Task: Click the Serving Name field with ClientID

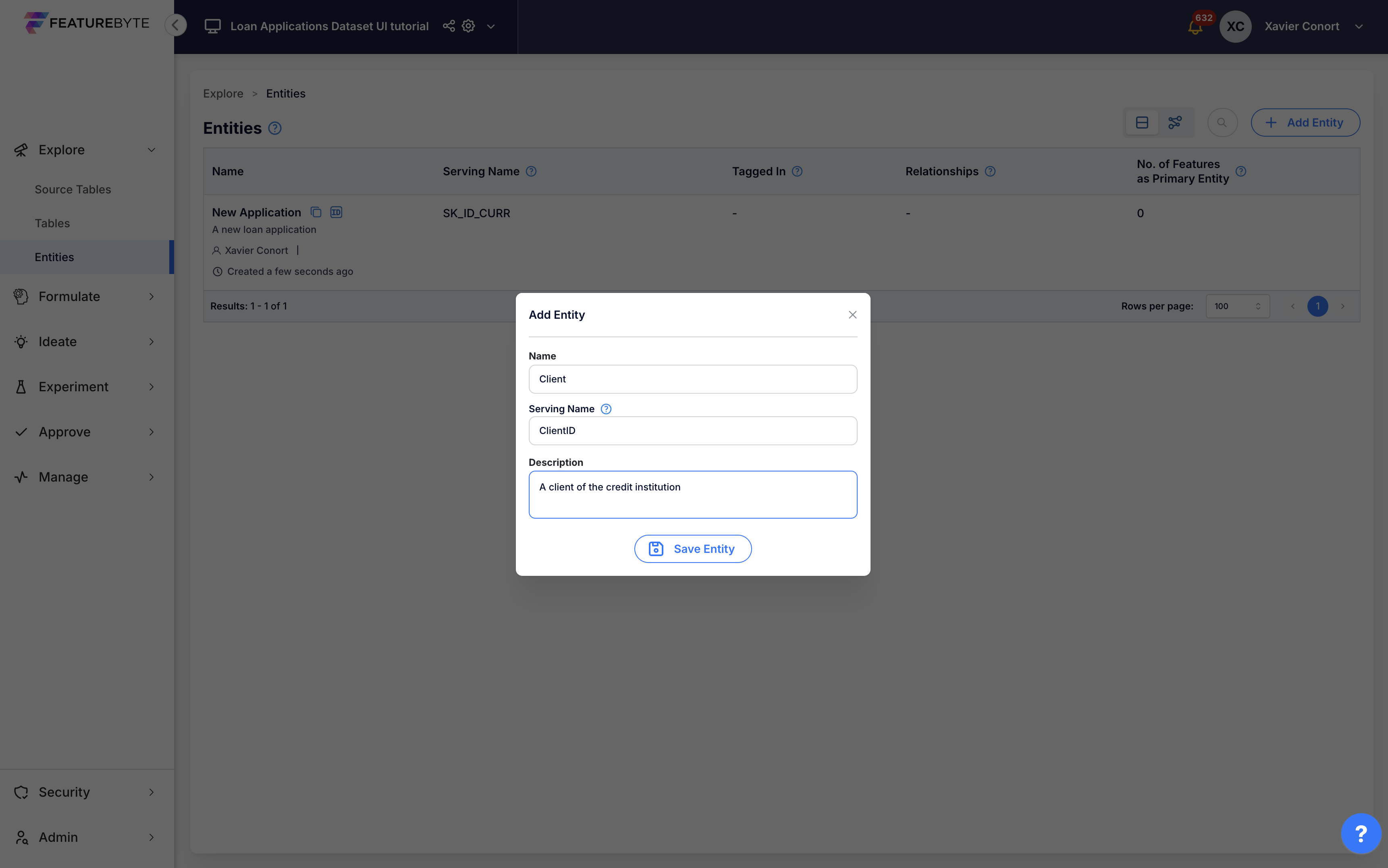Action: [x=693, y=430]
